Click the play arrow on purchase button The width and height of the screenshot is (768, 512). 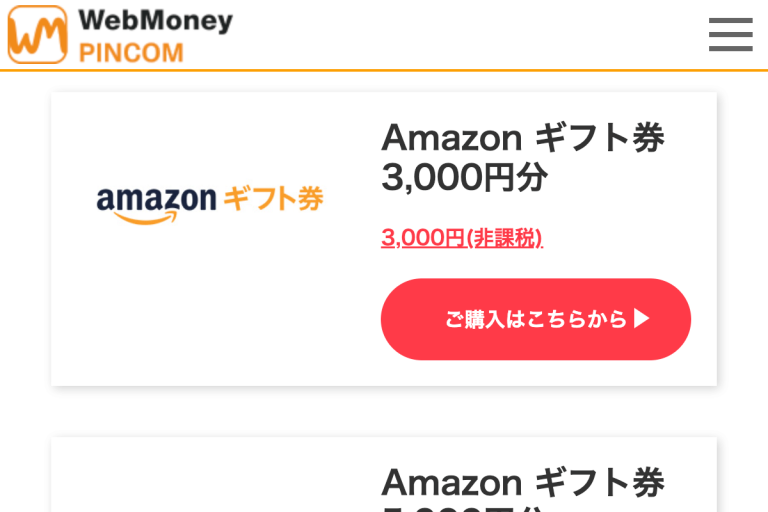[642, 319]
